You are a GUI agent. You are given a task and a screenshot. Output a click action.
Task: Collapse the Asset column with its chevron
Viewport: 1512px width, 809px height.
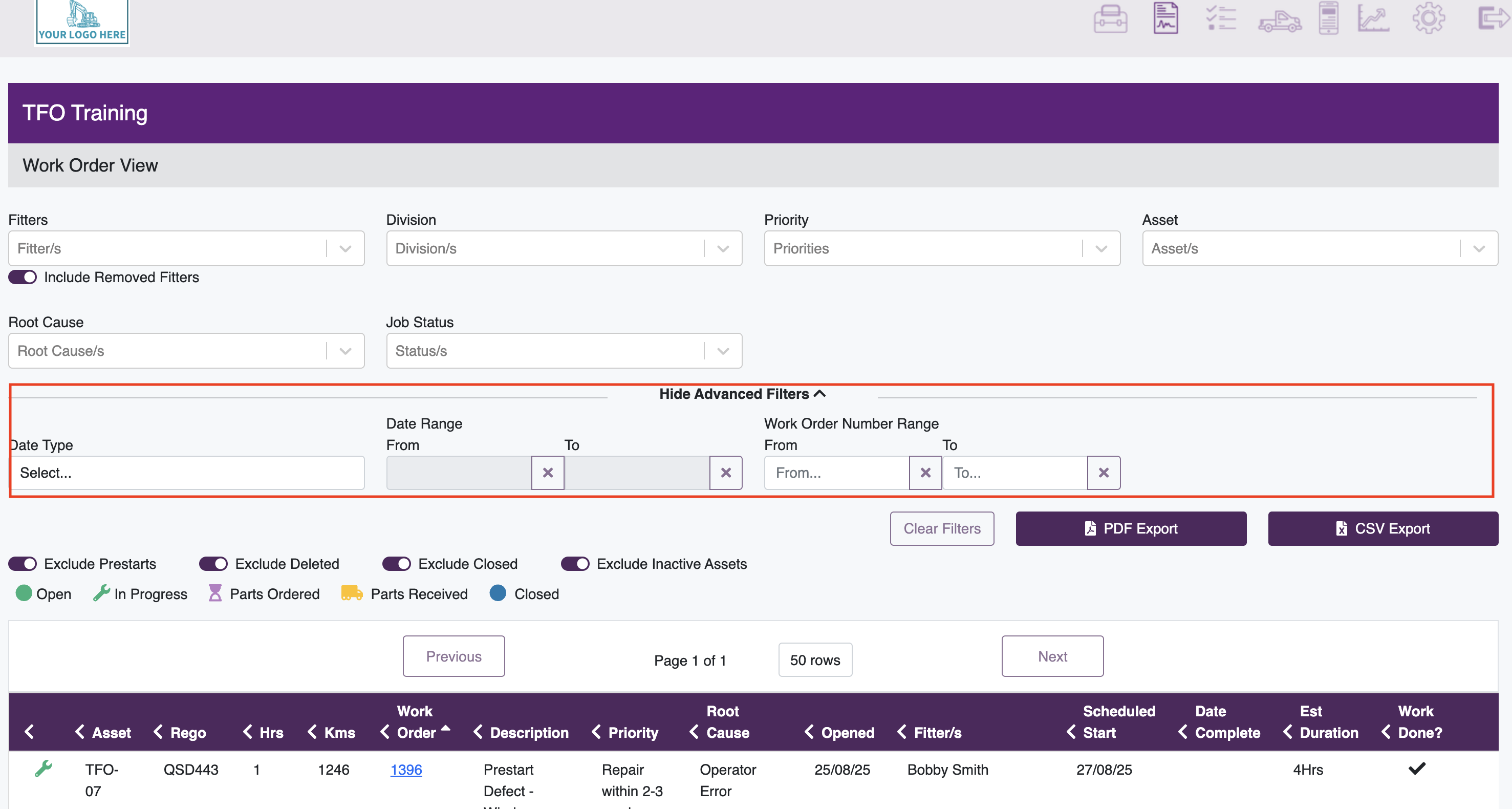(80, 732)
